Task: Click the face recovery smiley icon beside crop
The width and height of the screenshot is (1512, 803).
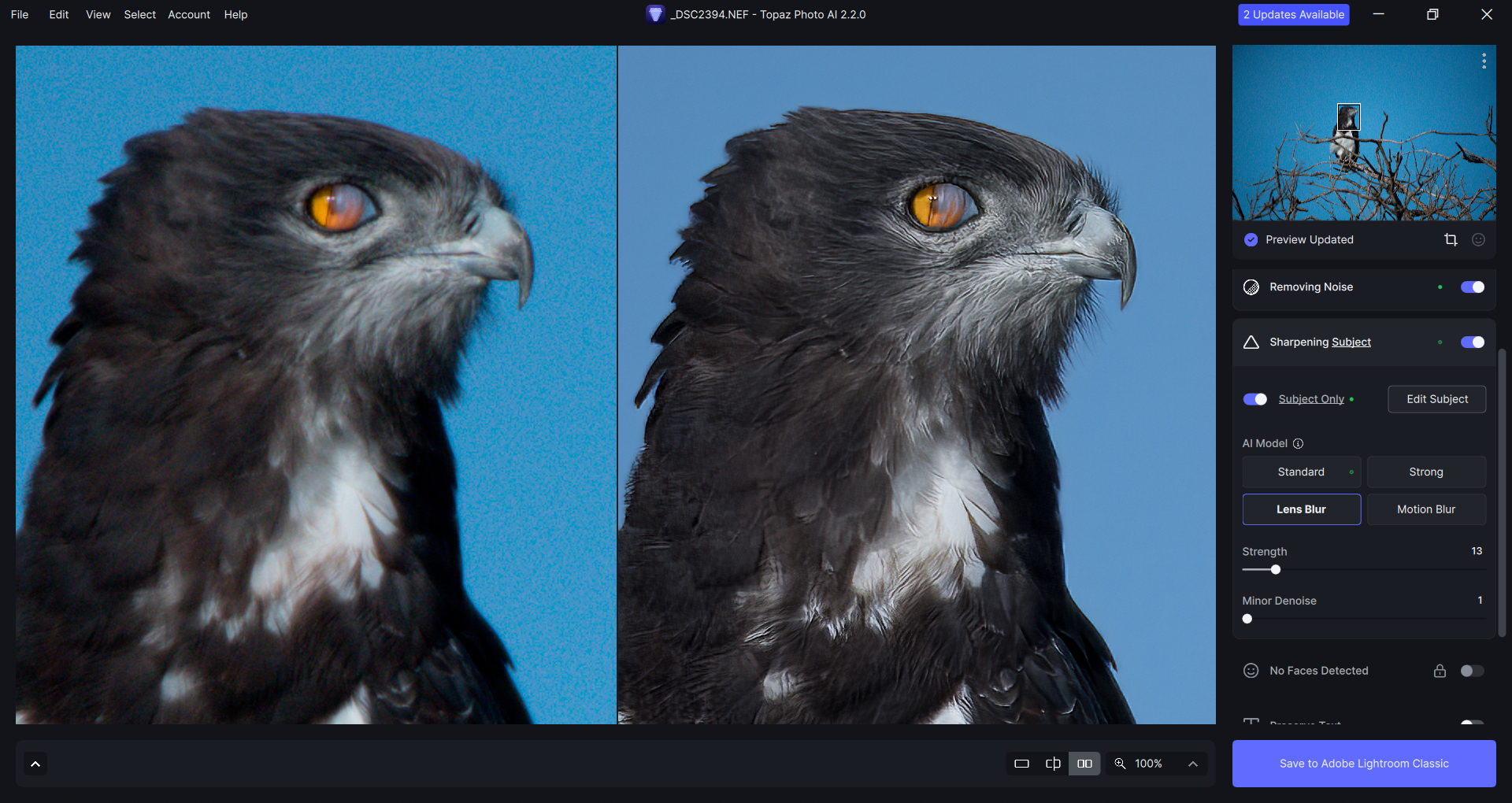Action: [1478, 240]
